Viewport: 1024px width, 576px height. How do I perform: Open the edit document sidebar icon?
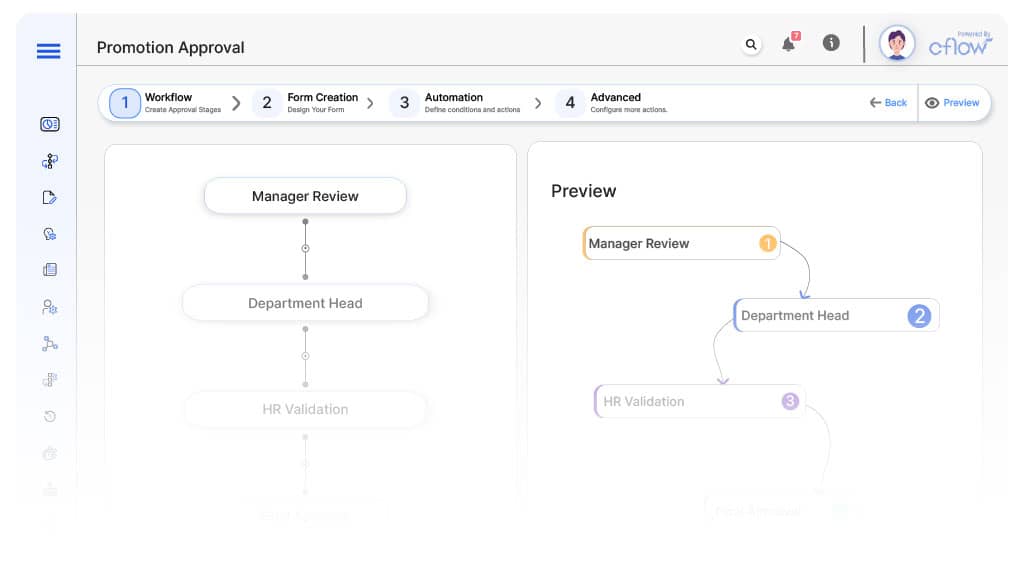point(50,197)
